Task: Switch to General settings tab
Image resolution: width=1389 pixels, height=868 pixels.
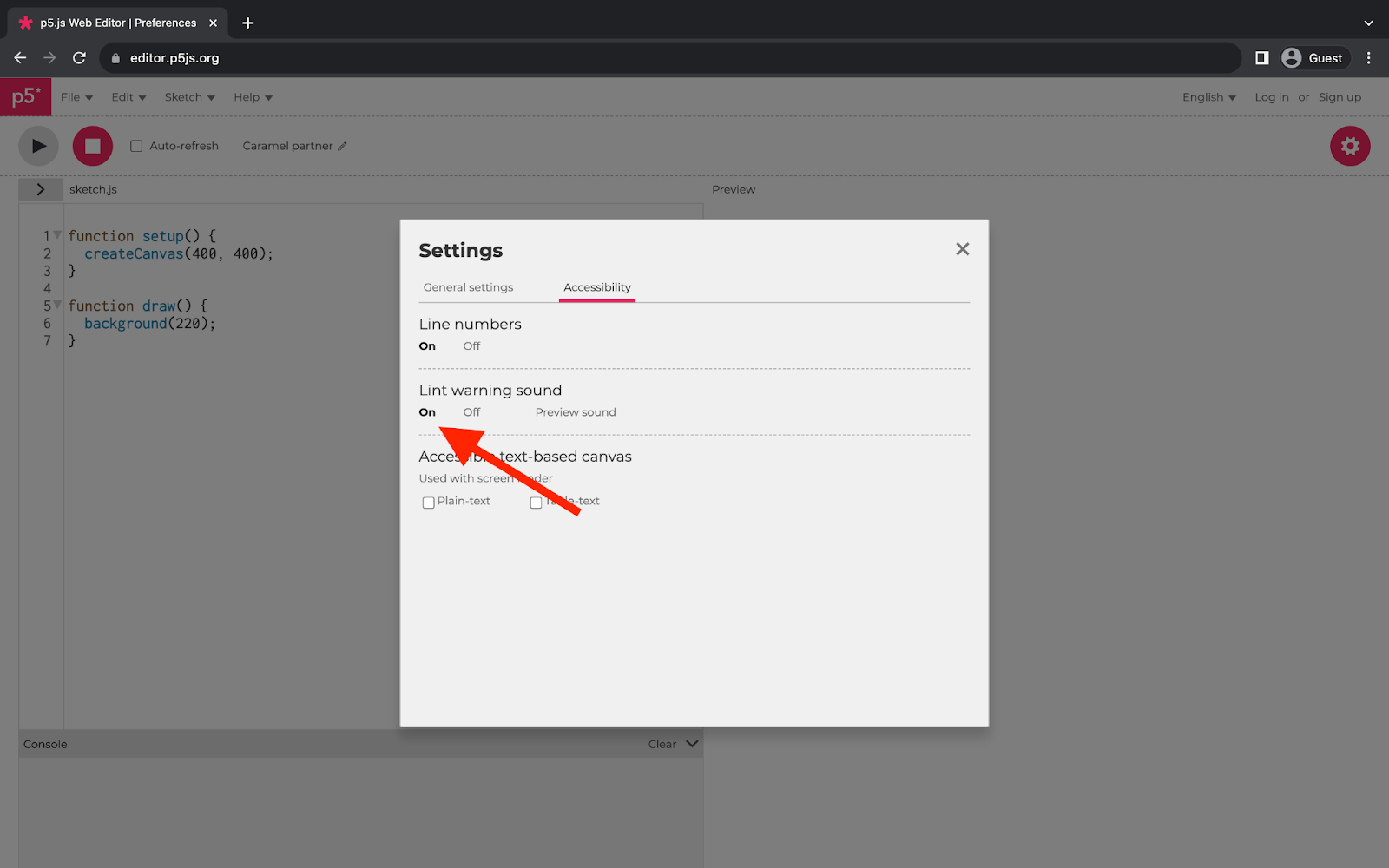Action: click(468, 287)
